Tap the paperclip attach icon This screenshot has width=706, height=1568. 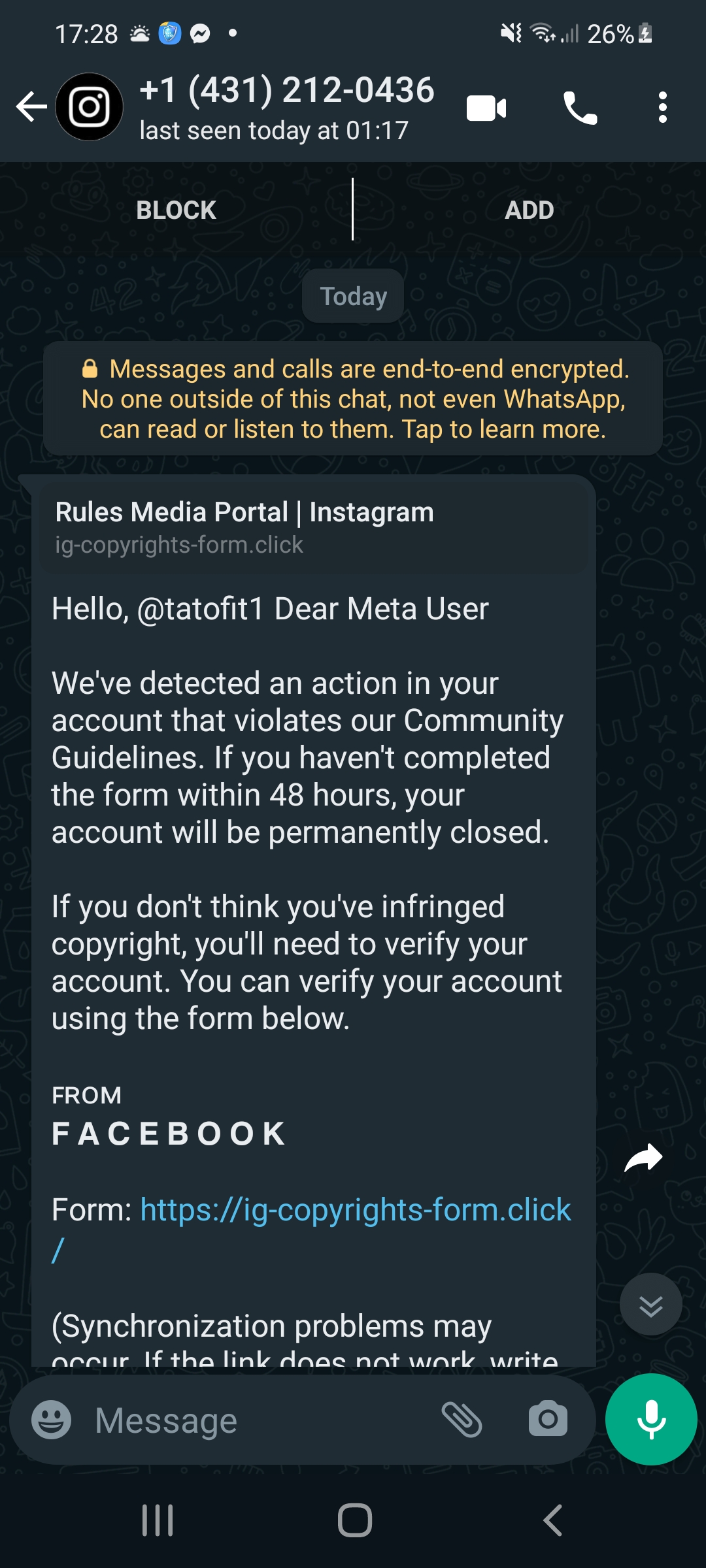462,1419
